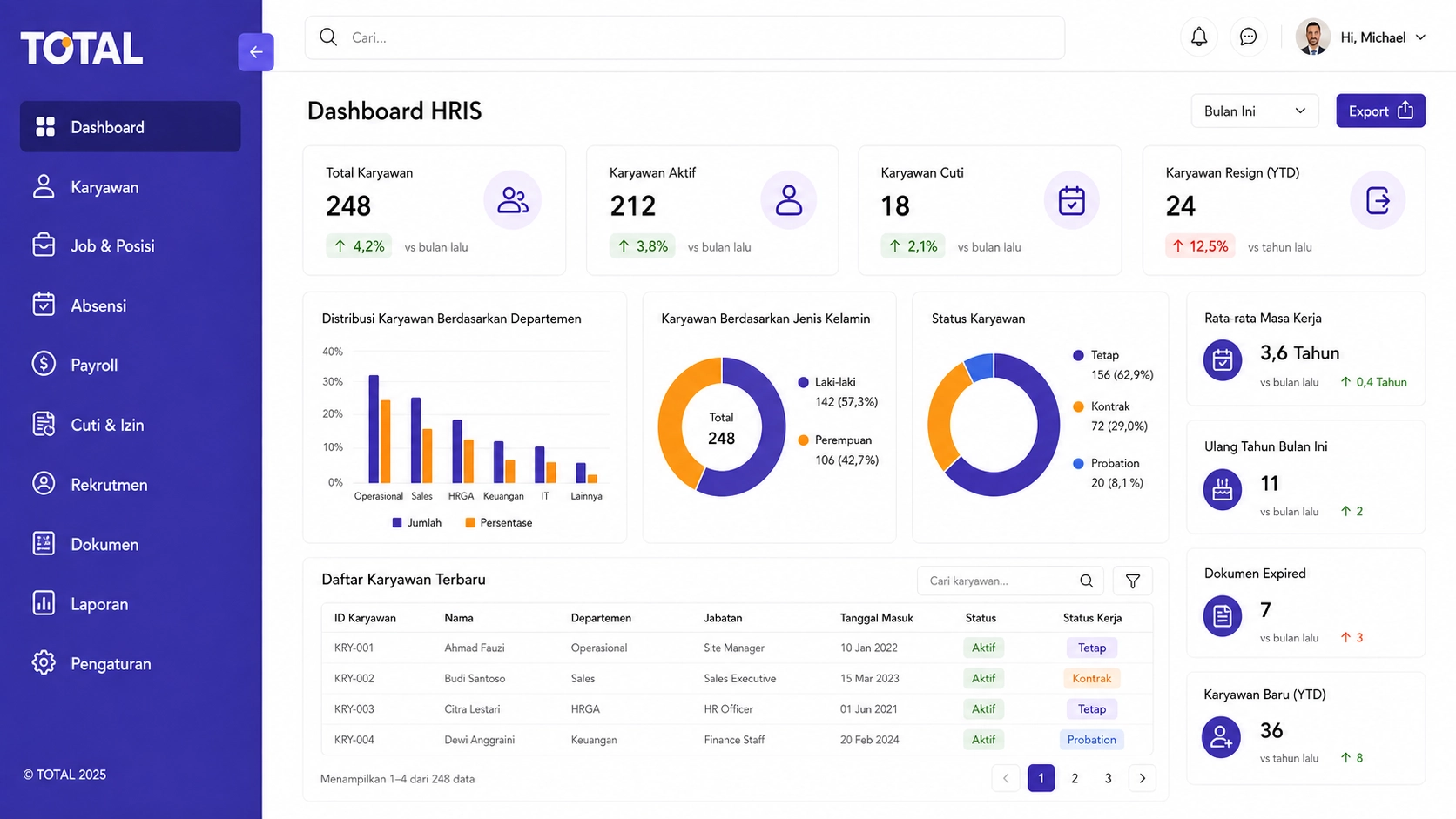Select page 3 in pagination
Viewport: 1456px width, 819px height.
[1109, 778]
